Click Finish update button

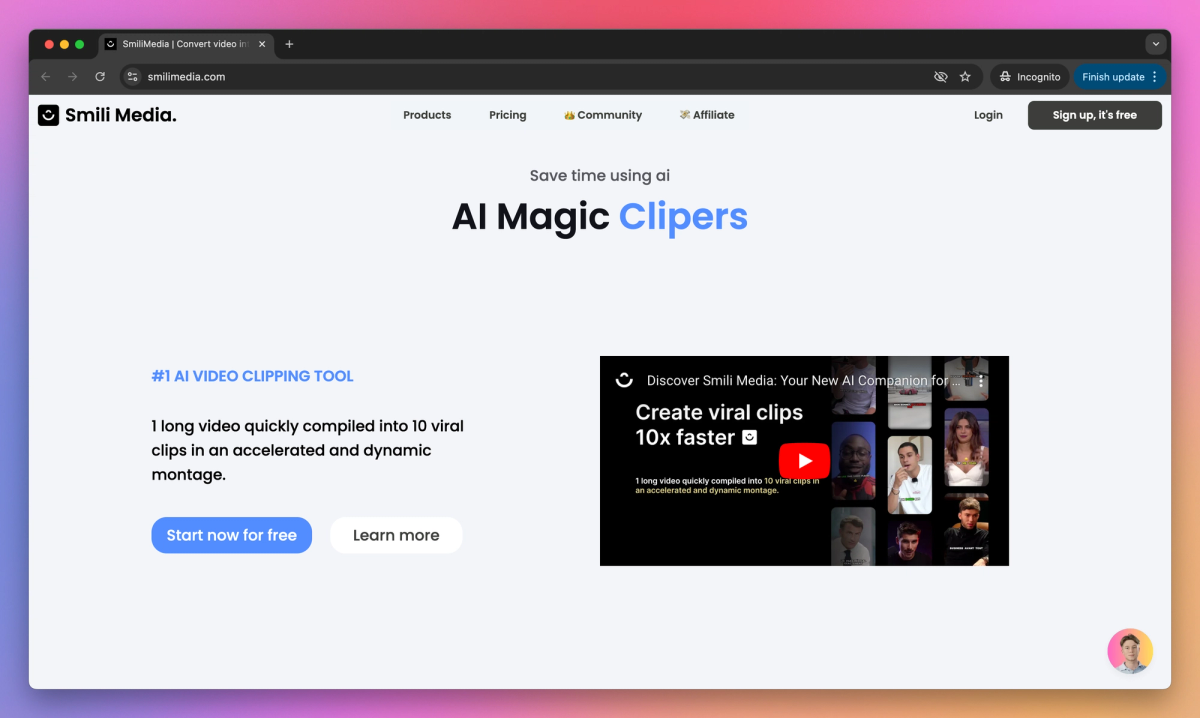tap(1120, 77)
